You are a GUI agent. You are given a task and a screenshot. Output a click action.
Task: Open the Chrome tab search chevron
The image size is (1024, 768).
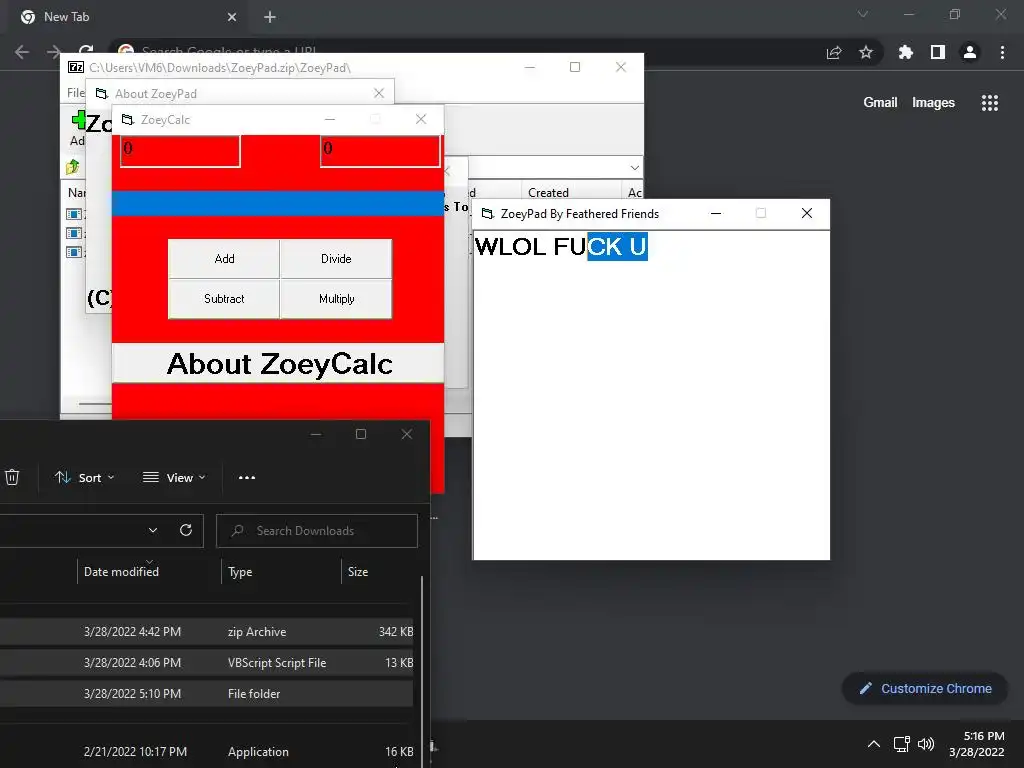[863, 14]
